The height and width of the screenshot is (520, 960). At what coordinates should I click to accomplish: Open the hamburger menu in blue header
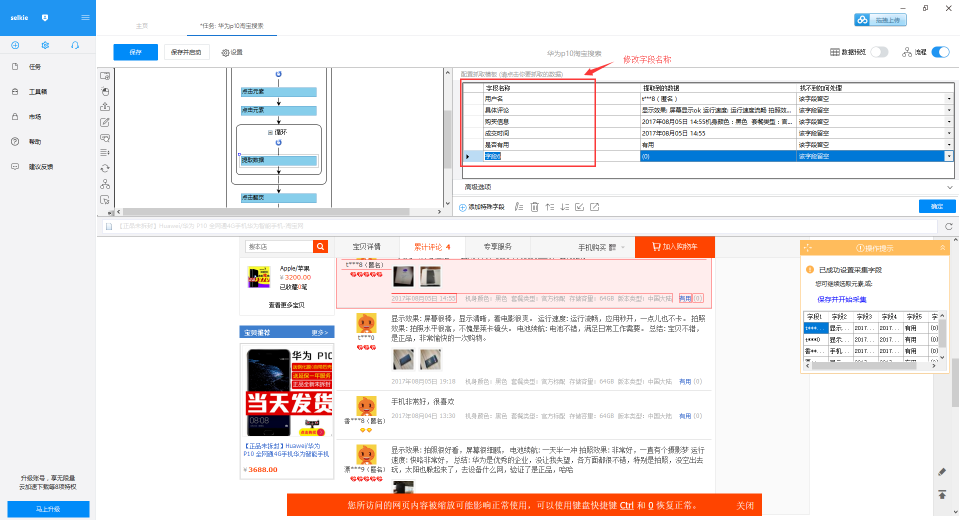click(85, 17)
